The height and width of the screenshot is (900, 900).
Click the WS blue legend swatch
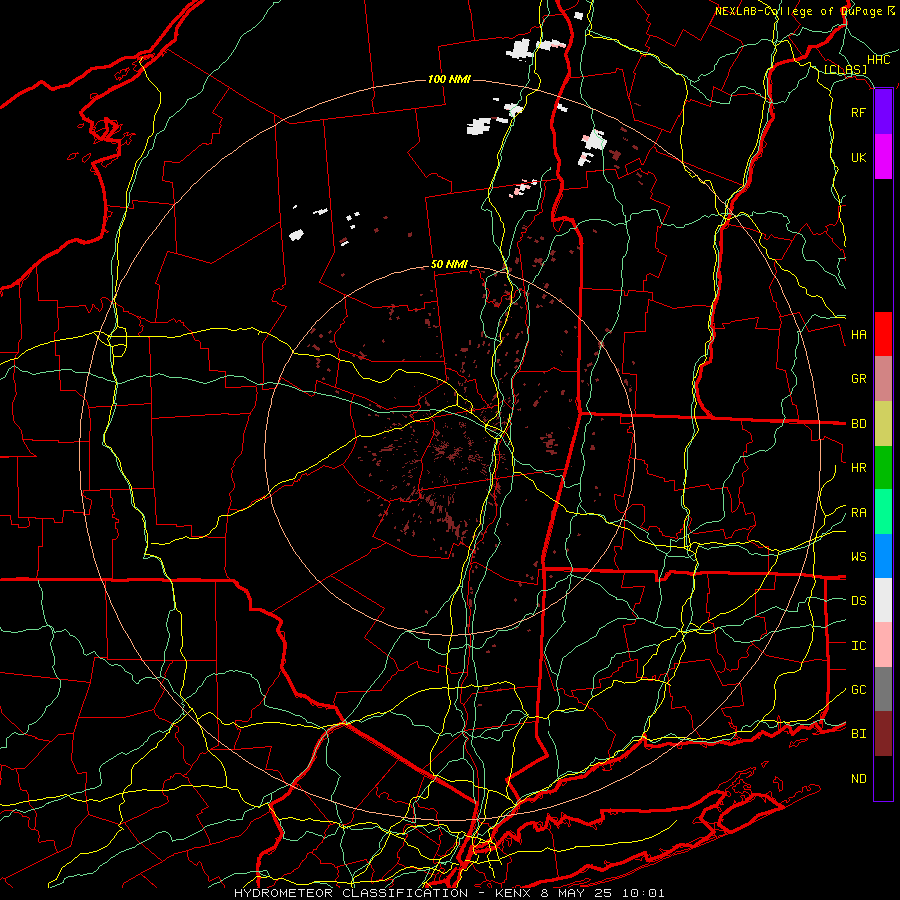(883, 556)
